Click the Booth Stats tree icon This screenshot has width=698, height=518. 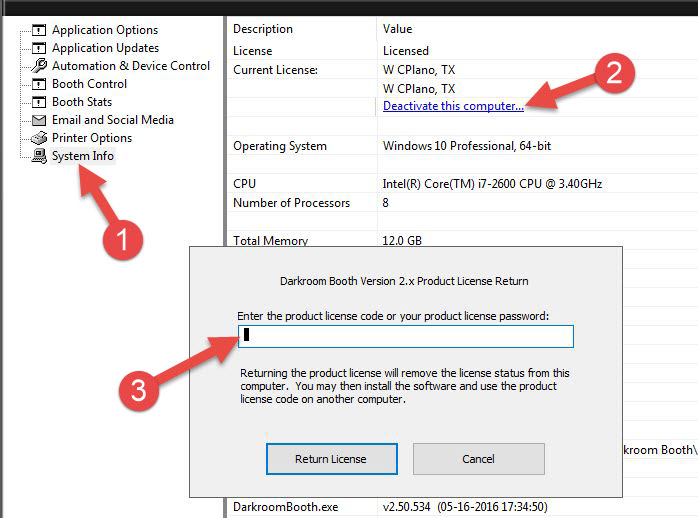point(39,102)
